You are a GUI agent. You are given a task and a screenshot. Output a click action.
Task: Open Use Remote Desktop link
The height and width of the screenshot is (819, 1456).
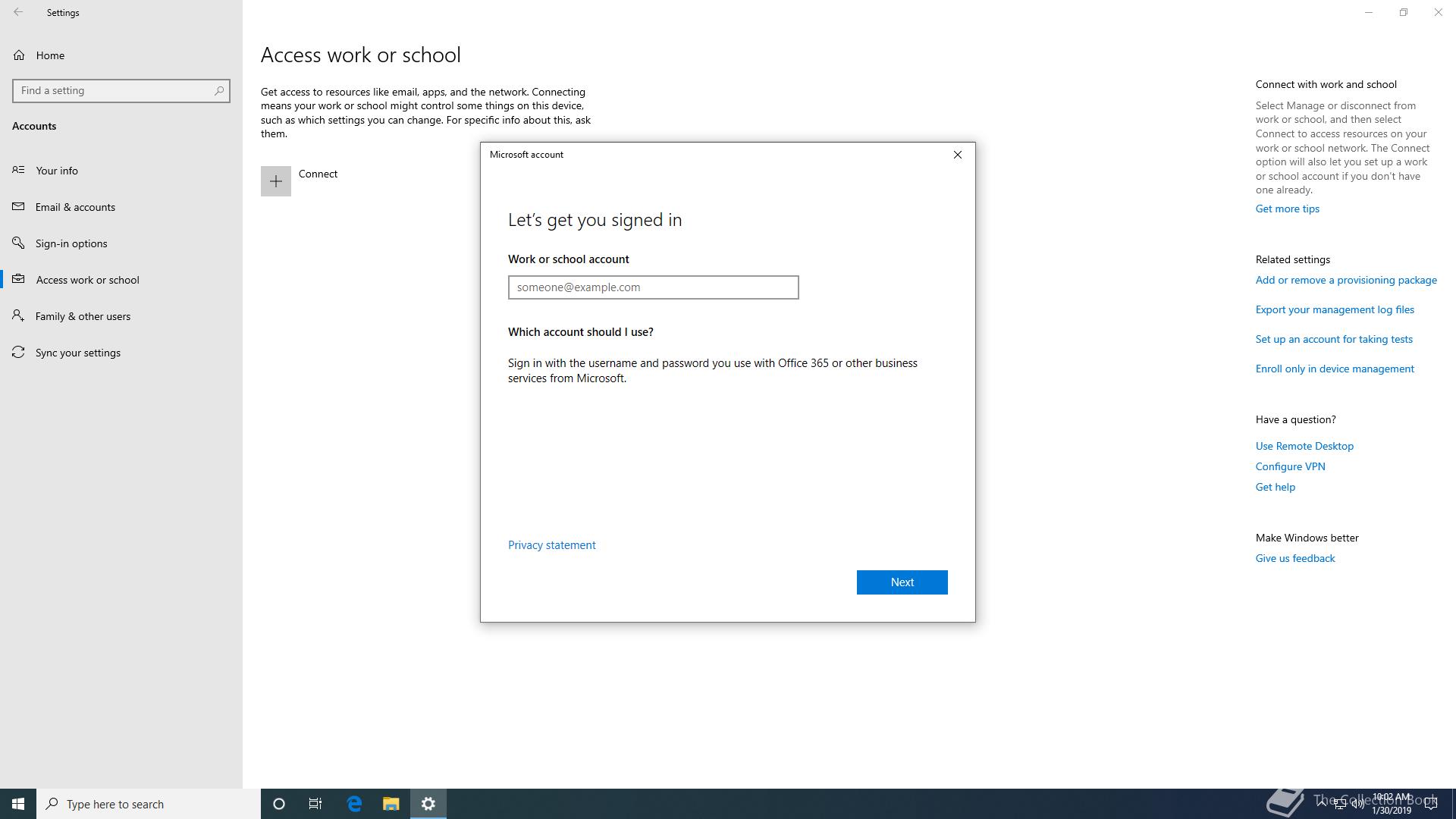(1304, 446)
